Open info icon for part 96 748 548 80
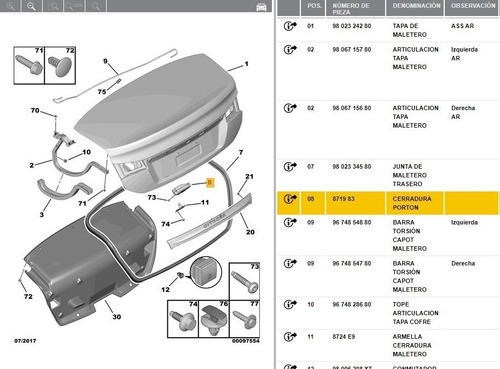Screen dimensions: 500x369 click(x=290, y=222)
